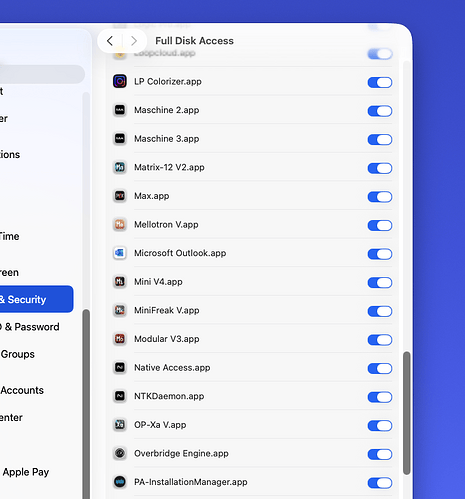Revoke Microsoft Outlook.app disk access toggle
465x499 pixels.
coord(380,254)
